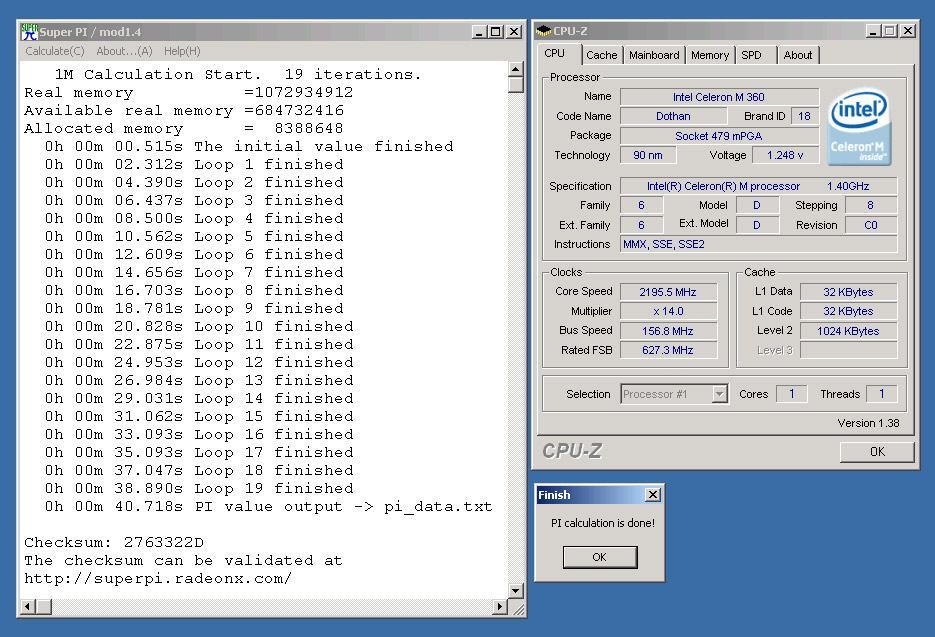Click the Level 2 cache value '1024 KBytes'
The width and height of the screenshot is (935, 637).
click(x=848, y=331)
